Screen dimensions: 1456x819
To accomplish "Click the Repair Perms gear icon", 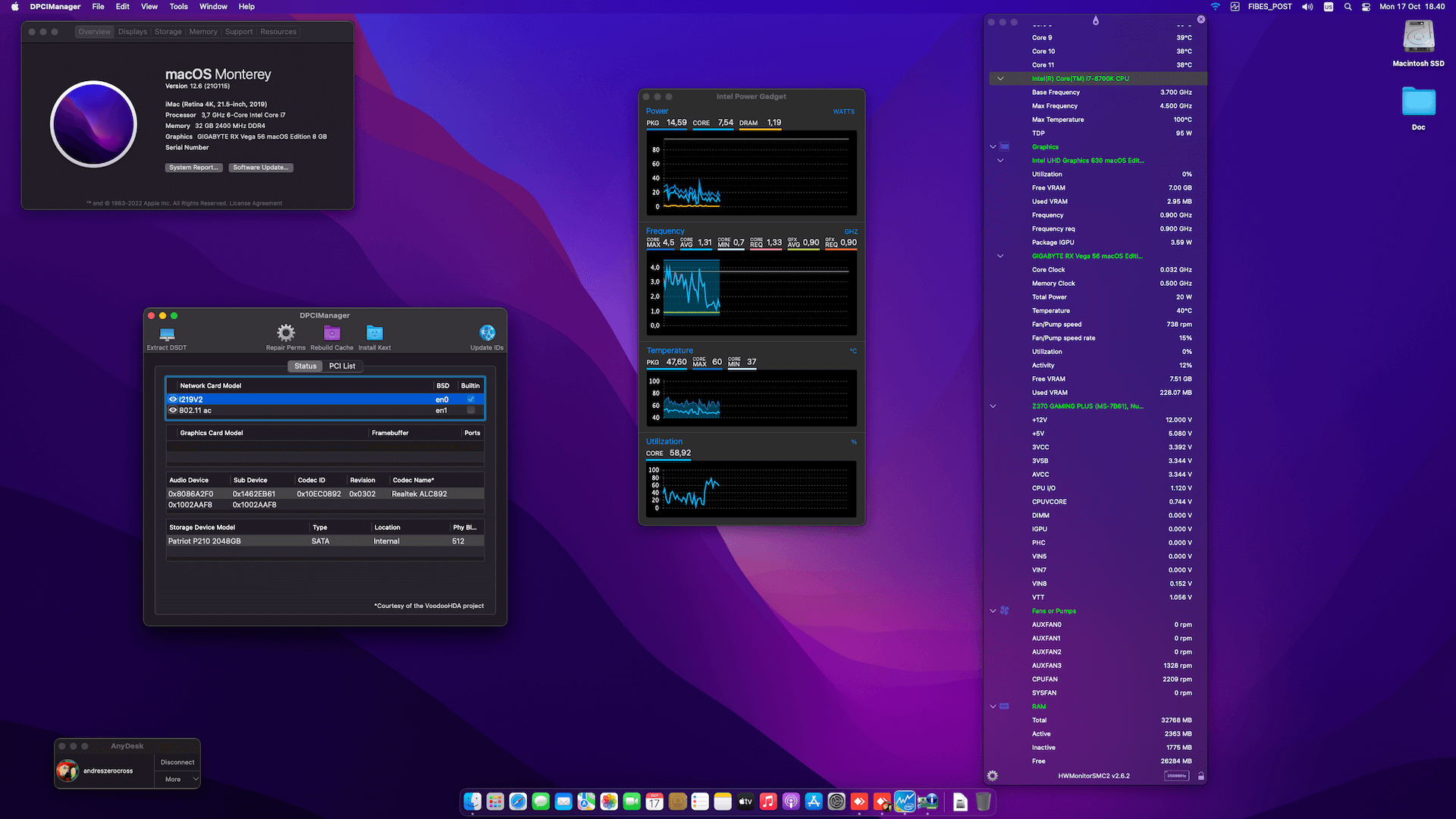I will (x=286, y=333).
